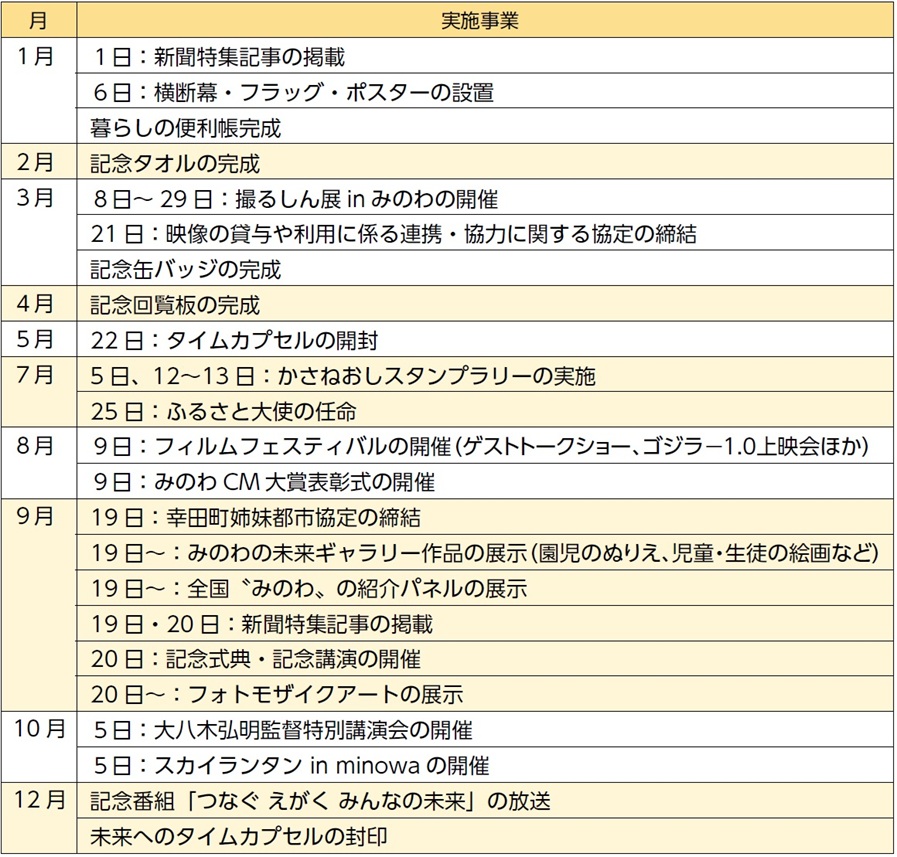Click the 月 column header
This screenshot has height=857, width=897.
click(39, 20)
